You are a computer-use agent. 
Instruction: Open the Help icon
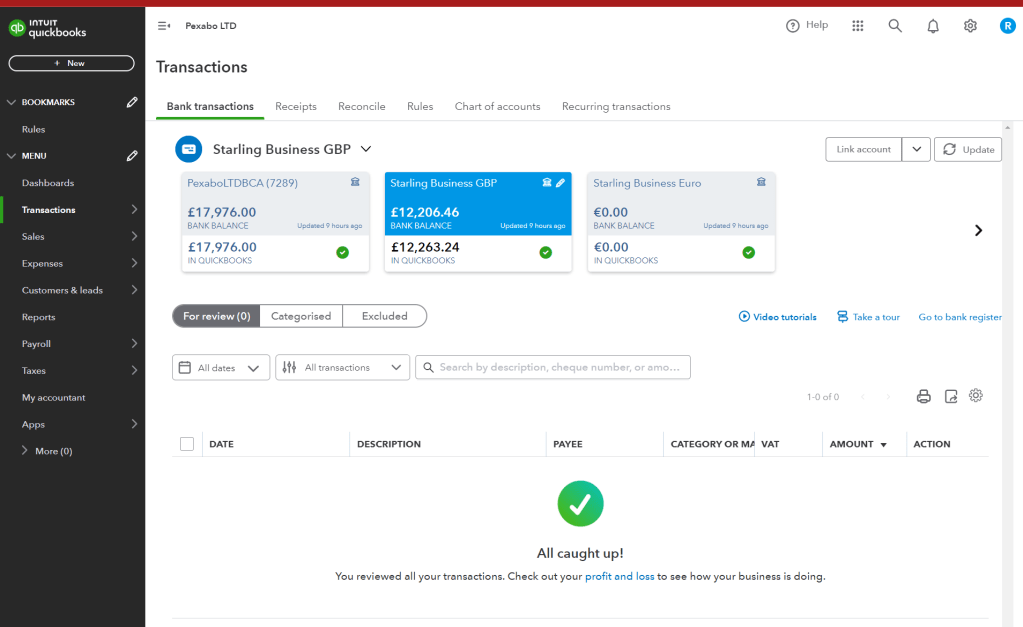(793, 25)
